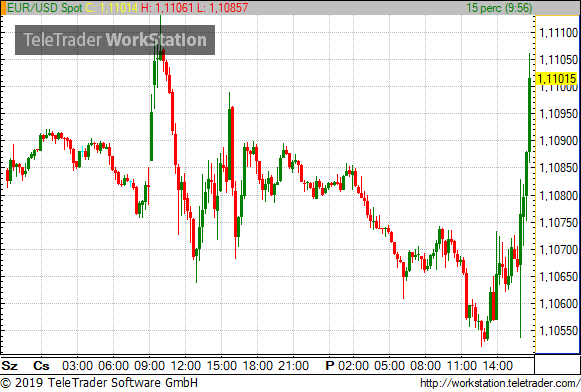Click the 1,10550 price axis label

click(558, 330)
